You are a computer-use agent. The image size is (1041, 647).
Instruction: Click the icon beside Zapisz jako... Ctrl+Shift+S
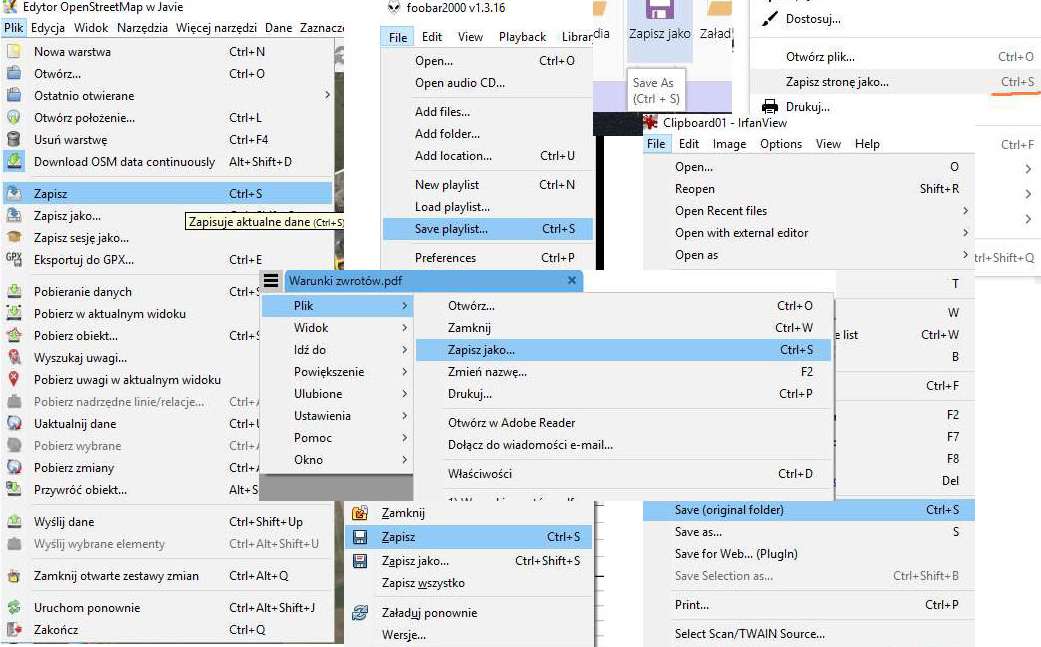pyautogui.click(x=360, y=561)
